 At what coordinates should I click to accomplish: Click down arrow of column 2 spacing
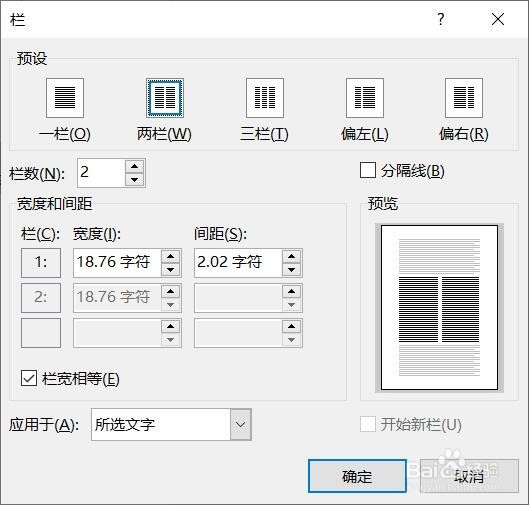(292, 305)
